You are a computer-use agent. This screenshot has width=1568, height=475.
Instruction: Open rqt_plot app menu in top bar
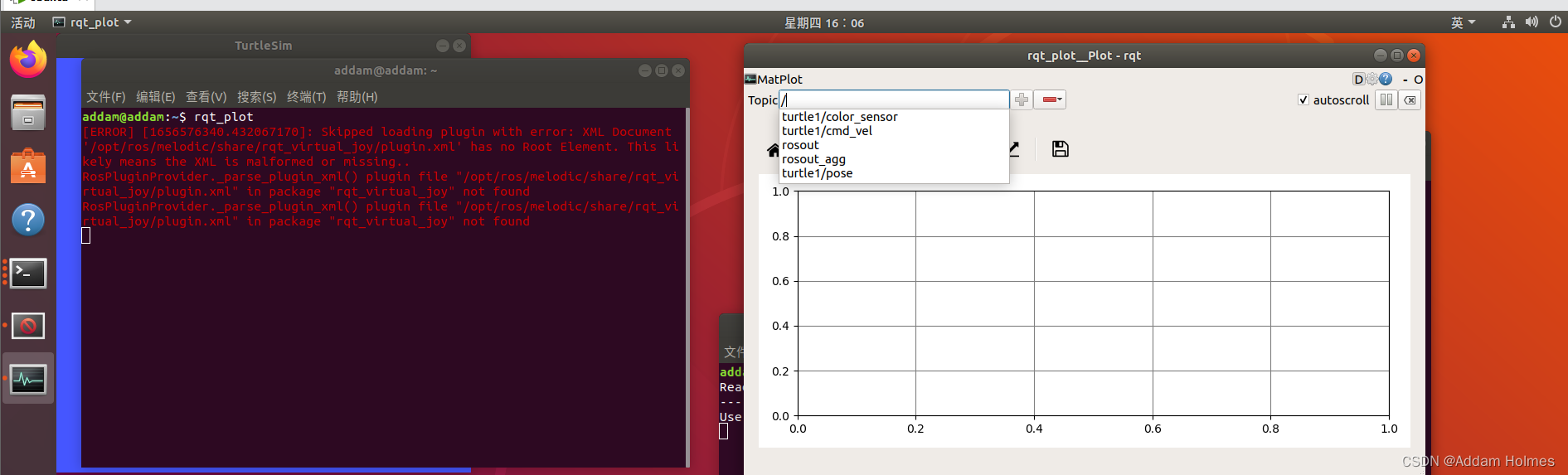tap(92, 22)
